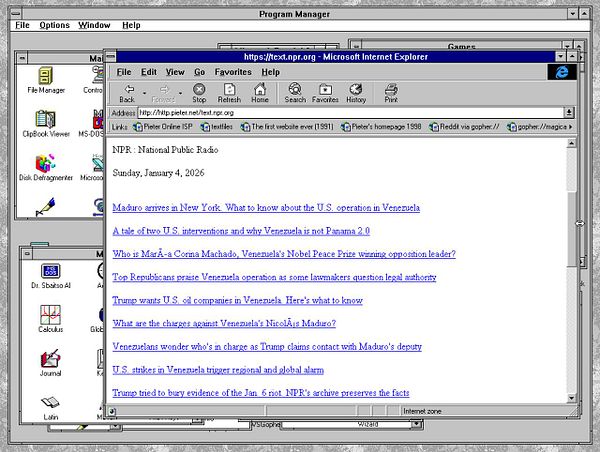Print the page with Print button

point(391,93)
